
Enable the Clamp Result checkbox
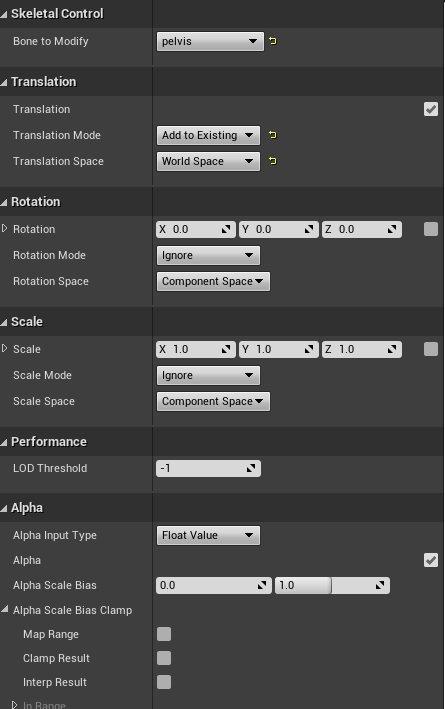coord(164,658)
